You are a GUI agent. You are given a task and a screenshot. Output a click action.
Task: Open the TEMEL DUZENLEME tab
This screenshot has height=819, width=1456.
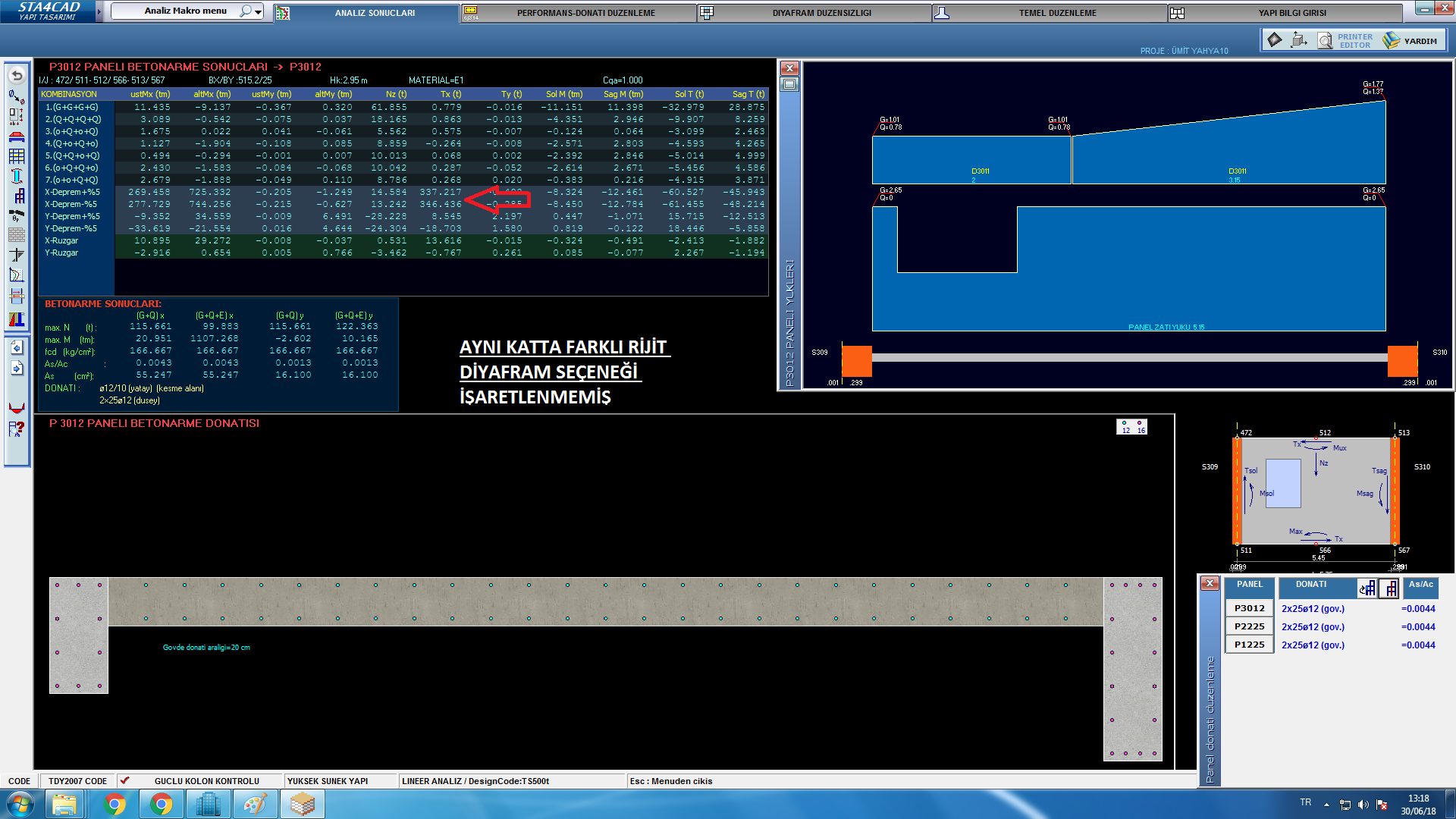[1057, 13]
